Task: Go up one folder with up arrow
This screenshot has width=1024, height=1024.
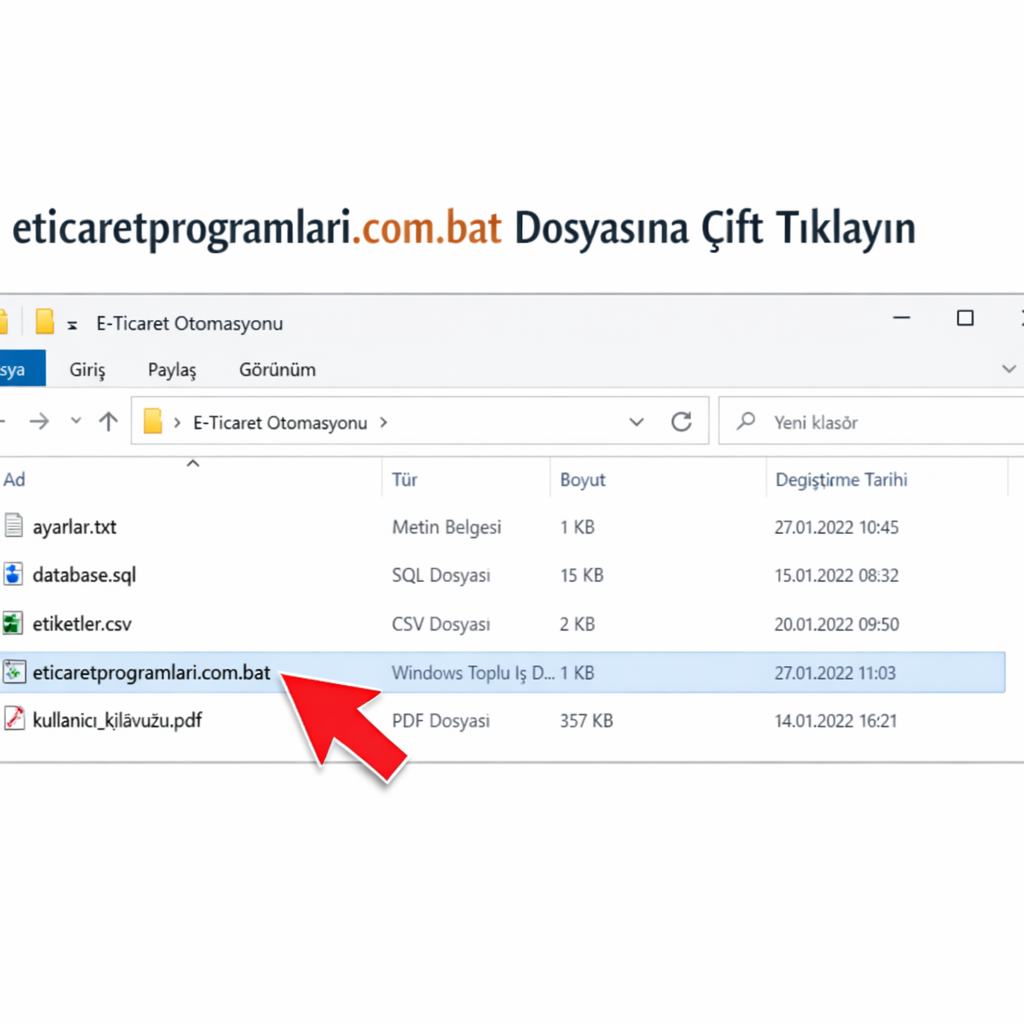Action: [108, 422]
